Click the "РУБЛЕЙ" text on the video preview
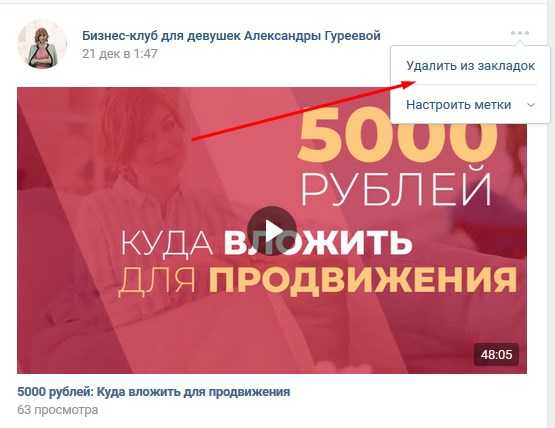555x428 pixels. 396,187
